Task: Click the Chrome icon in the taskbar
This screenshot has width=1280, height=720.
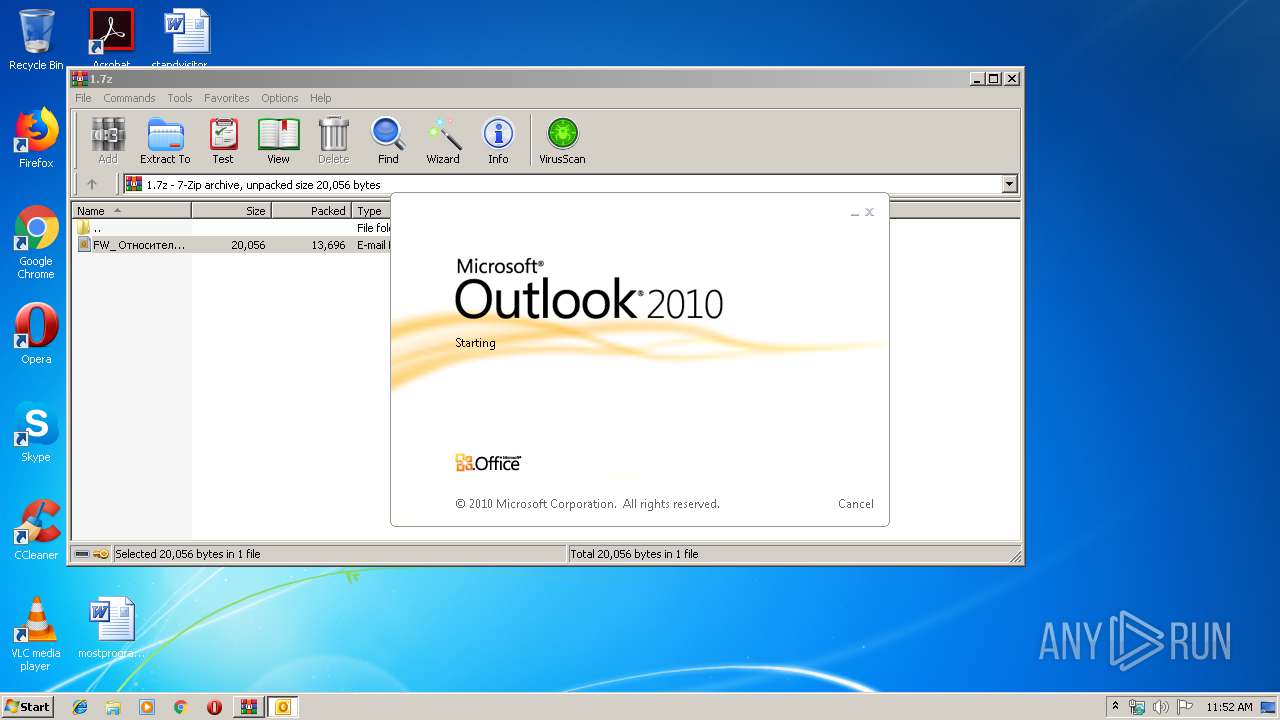Action: [x=180, y=707]
